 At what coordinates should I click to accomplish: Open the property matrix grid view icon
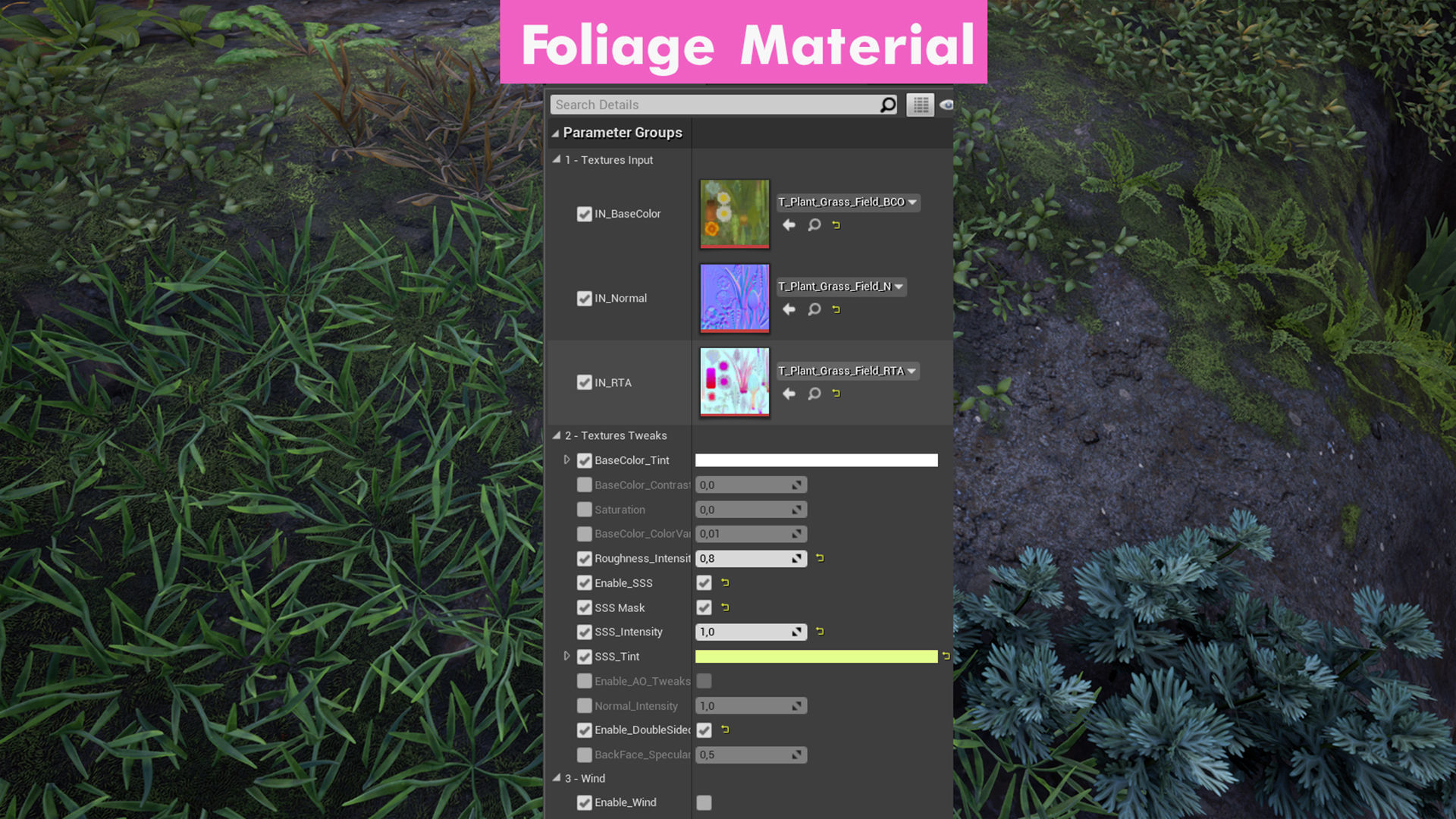tap(920, 105)
